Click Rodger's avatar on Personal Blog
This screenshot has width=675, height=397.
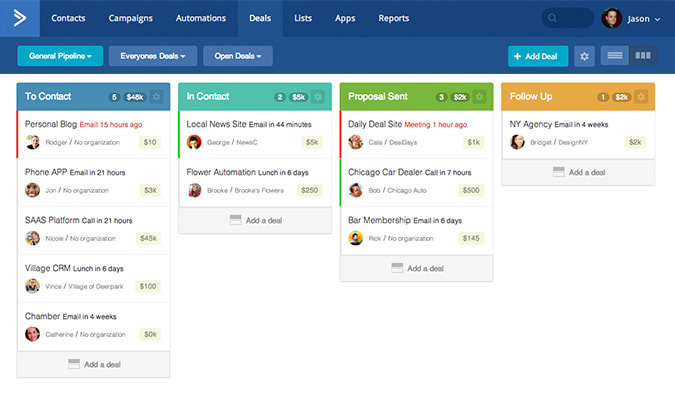(x=32, y=142)
